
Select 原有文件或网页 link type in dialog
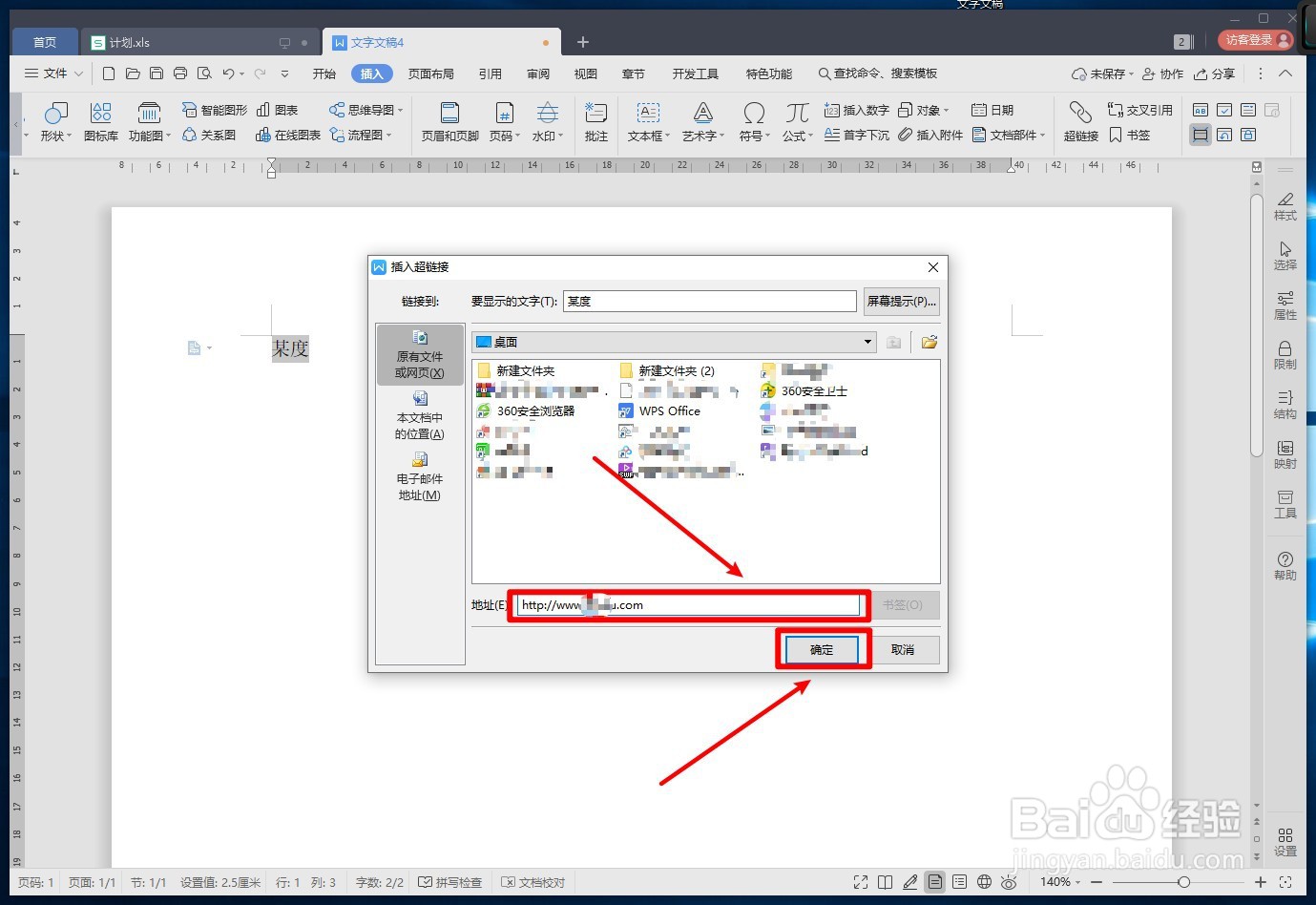[x=420, y=354]
